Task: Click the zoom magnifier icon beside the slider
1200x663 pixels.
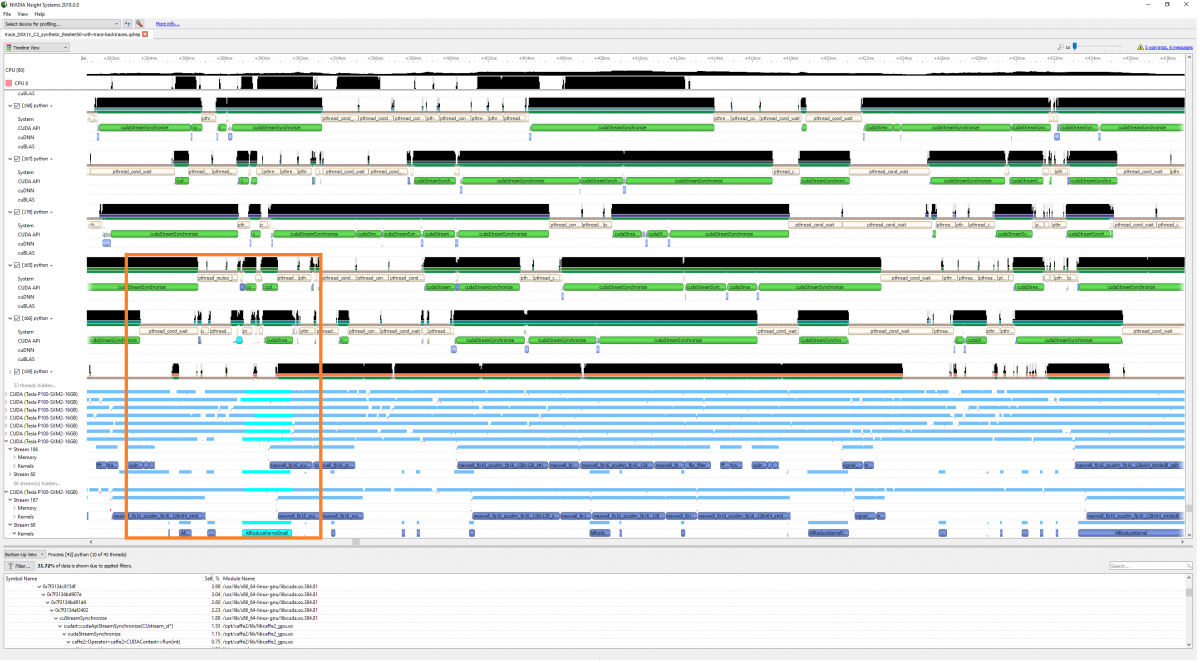Action: point(1060,47)
